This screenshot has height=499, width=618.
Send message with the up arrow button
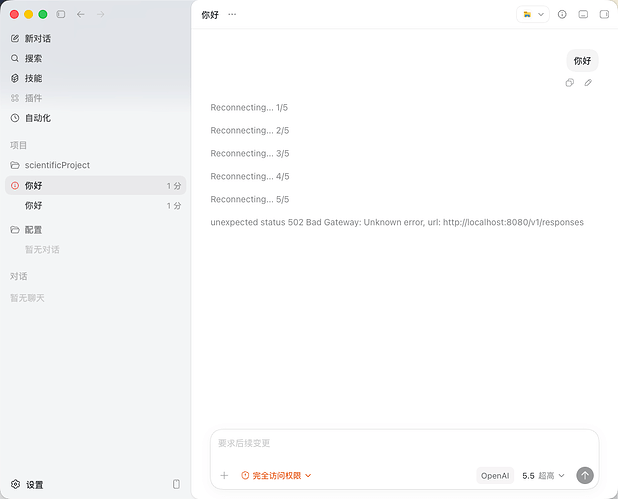pyautogui.click(x=585, y=475)
